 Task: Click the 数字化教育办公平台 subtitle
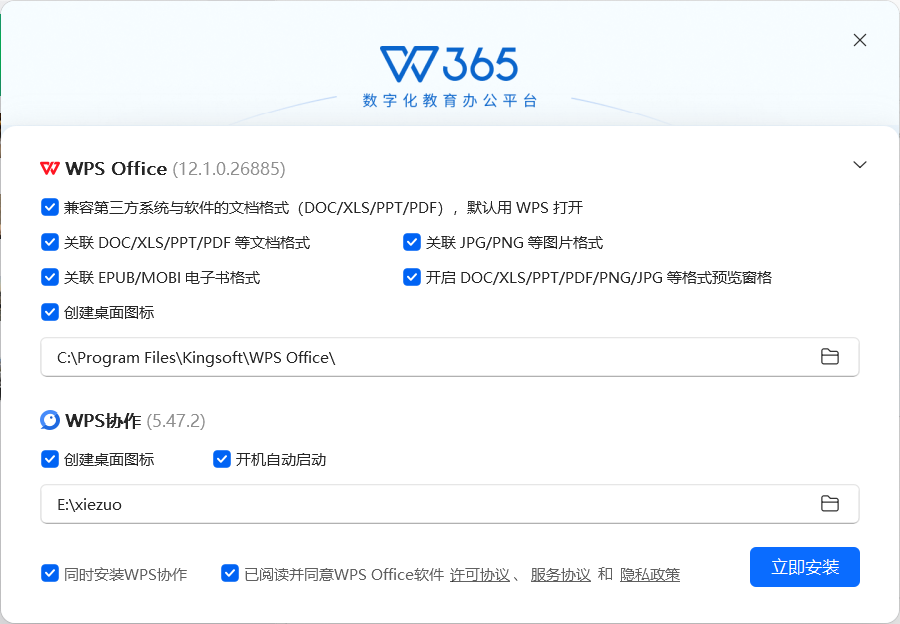(x=449, y=101)
